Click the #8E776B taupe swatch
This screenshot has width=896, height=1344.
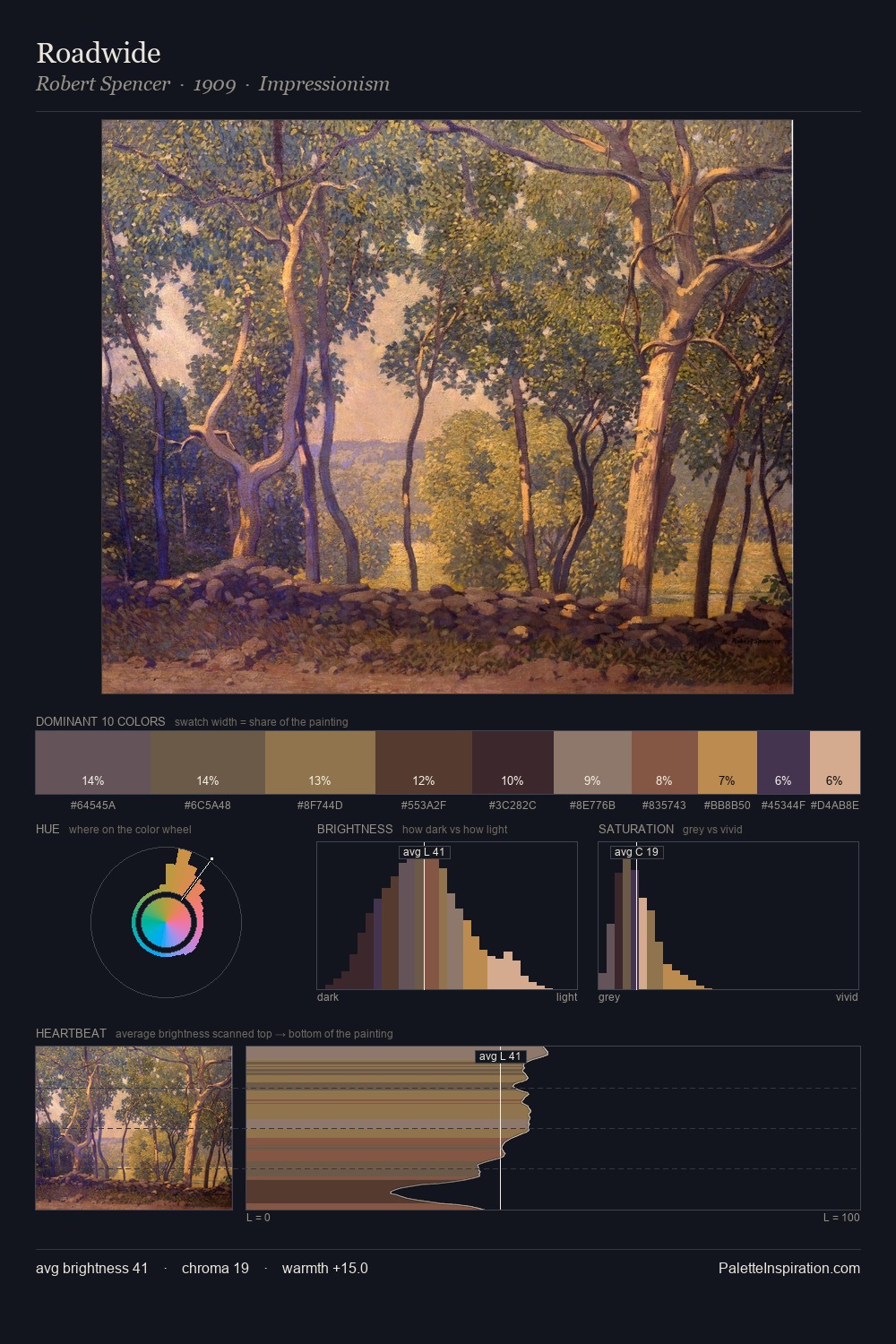point(592,762)
